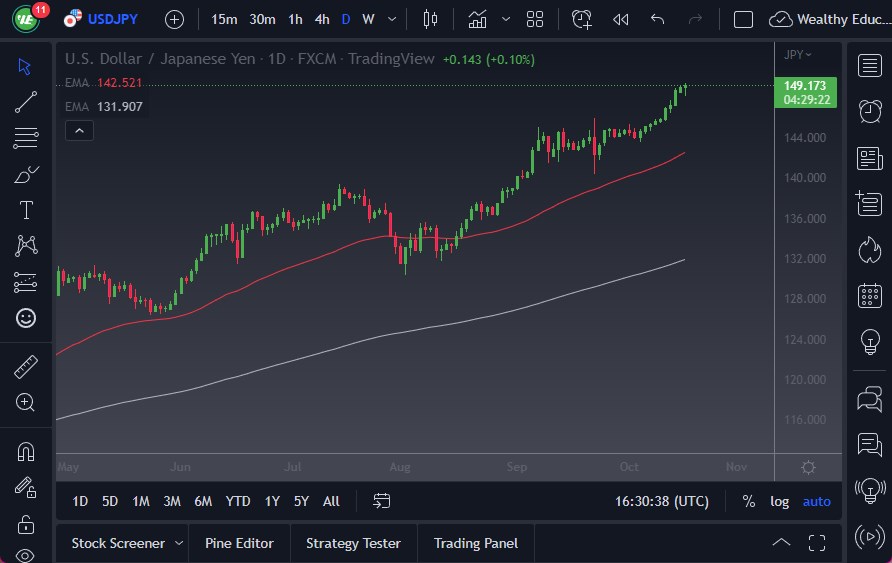
Task: Select the ruler measure tool
Action: [26, 367]
